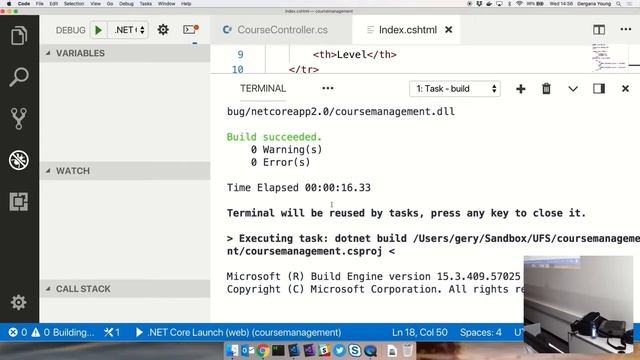640x360 pixels.
Task: Click 'Build succeeded.' in terminal
Action: click(x=274, y=137)
